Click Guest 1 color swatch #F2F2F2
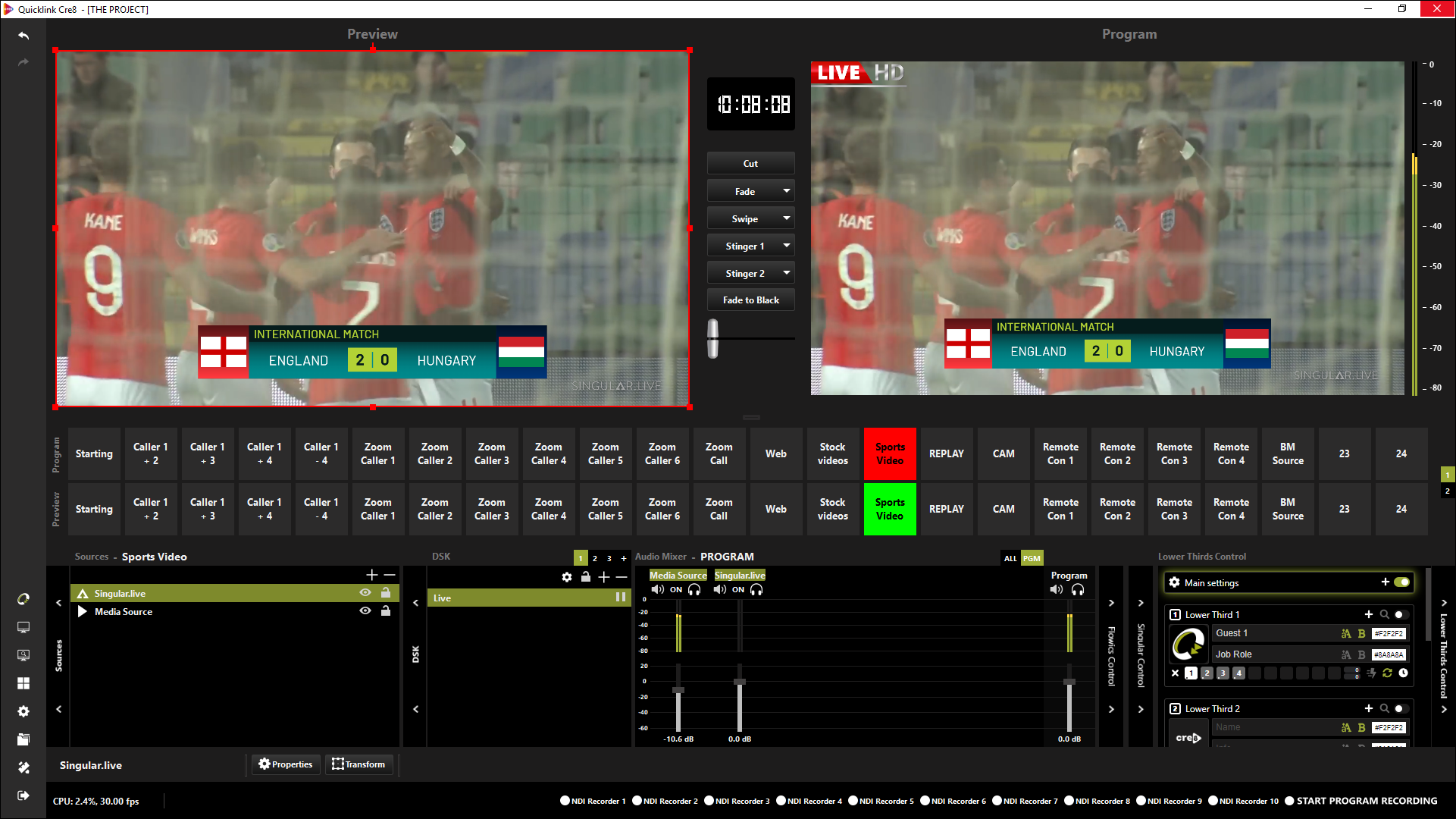This screenshot has height=819, width=1456. point(1389,633)
